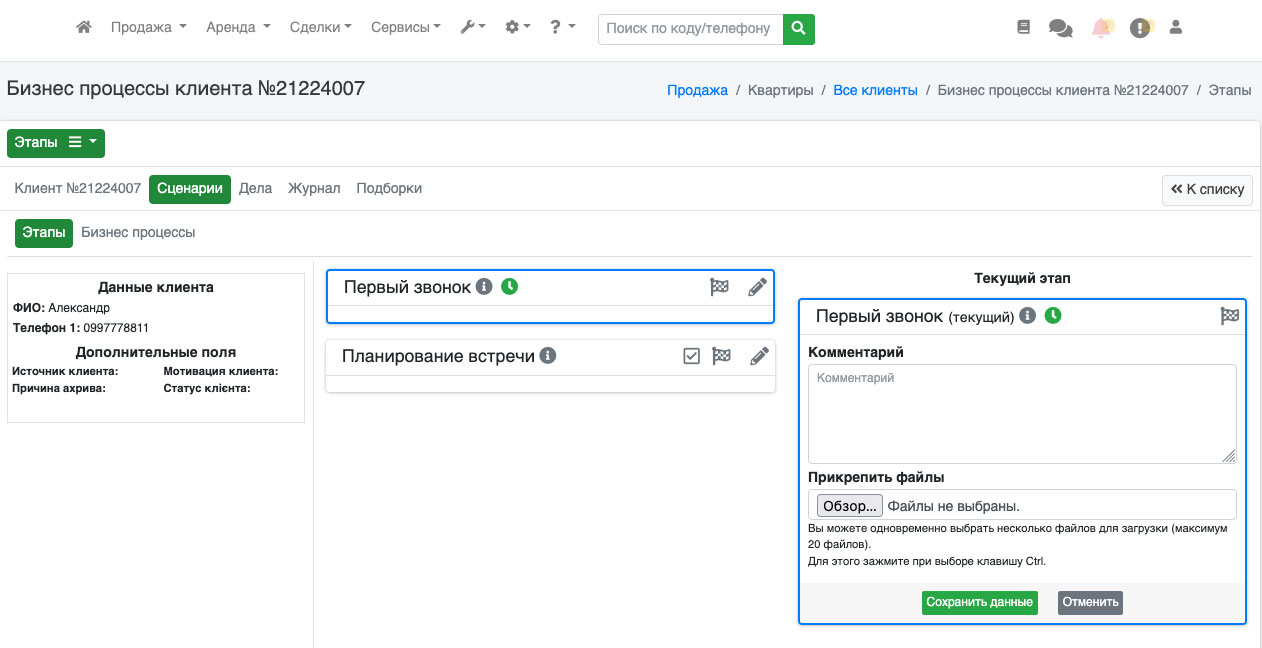Image resolution: width=1262 pixels, height=648 pixels.
Task: Click info icon beside Планирование встречи
Action: [x=549, y=356]
